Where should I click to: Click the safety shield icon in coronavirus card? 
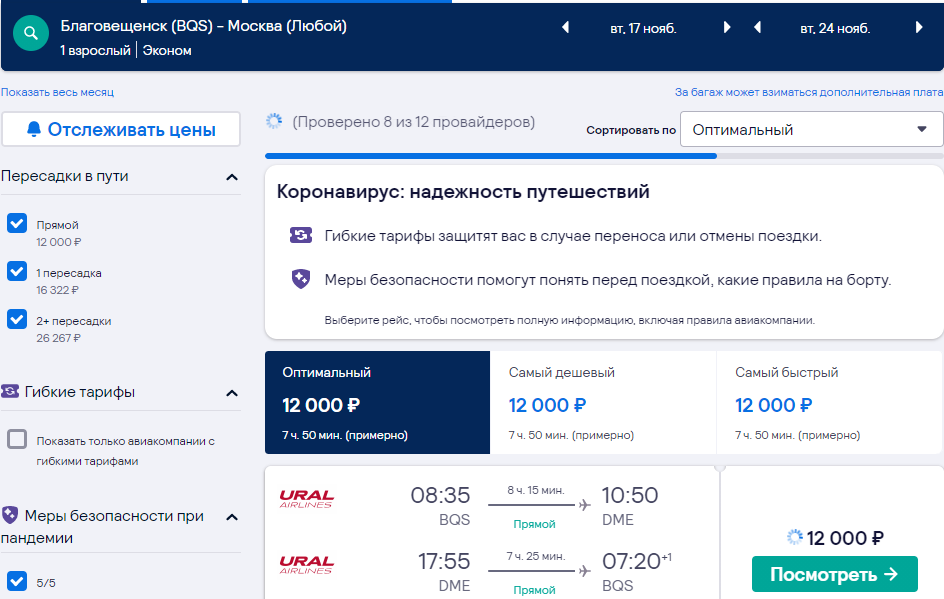point(301,279)
